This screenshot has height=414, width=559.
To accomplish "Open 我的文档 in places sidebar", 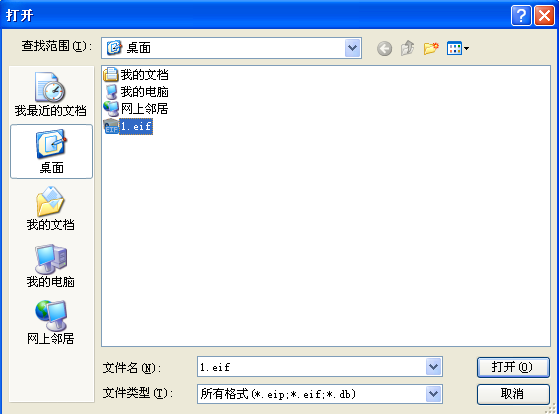I will pyautogui.click(x=51, y=209).
